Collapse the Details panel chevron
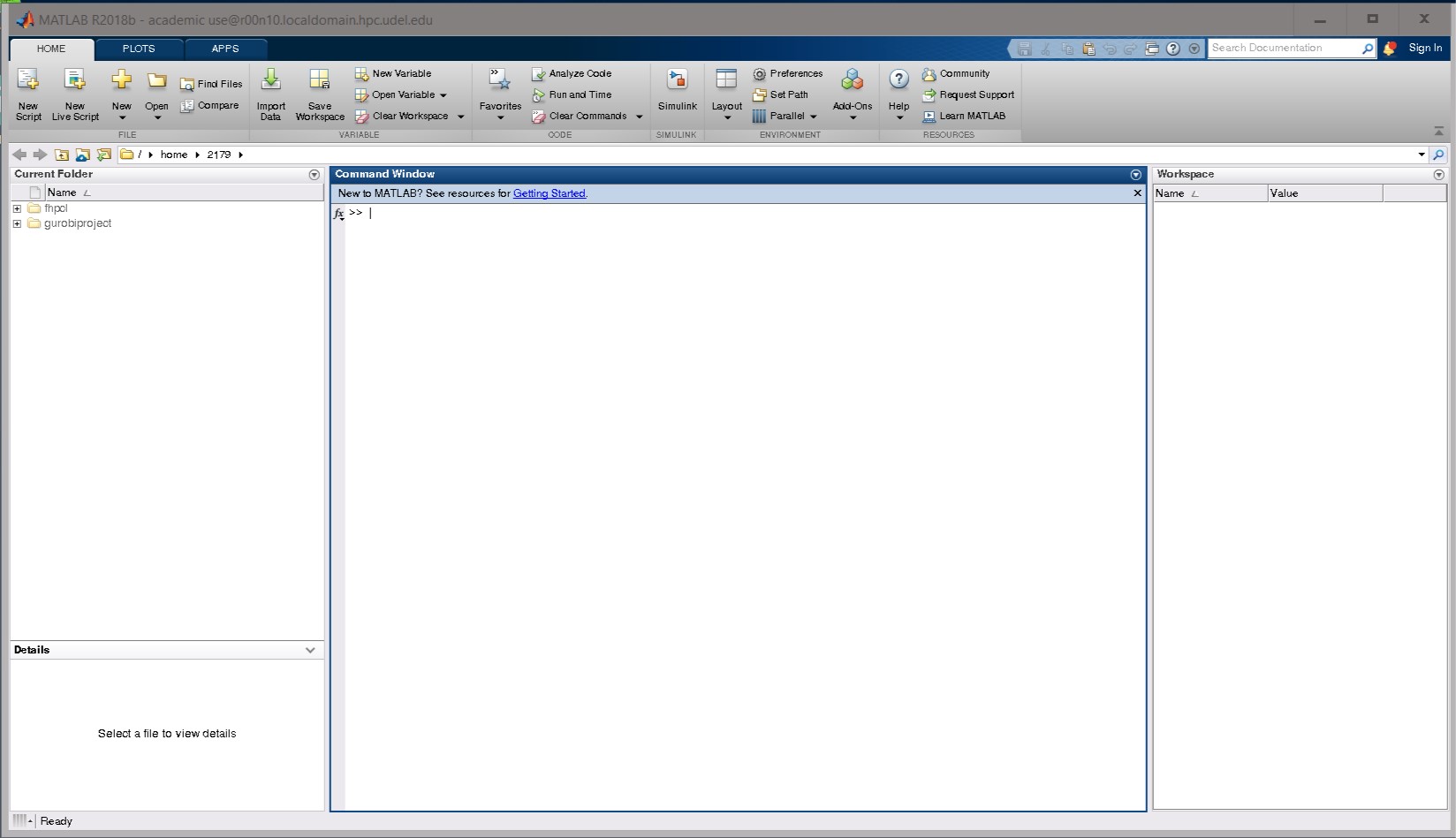Viewport: 1456px width, 838px height. (310, 650)
